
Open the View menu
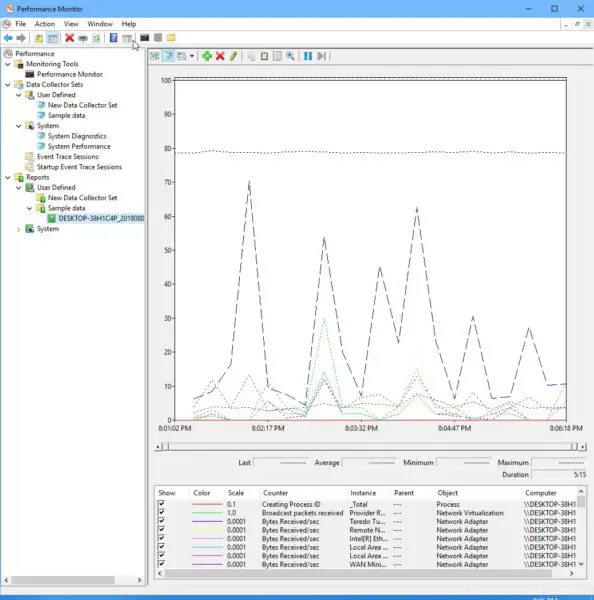71,24
